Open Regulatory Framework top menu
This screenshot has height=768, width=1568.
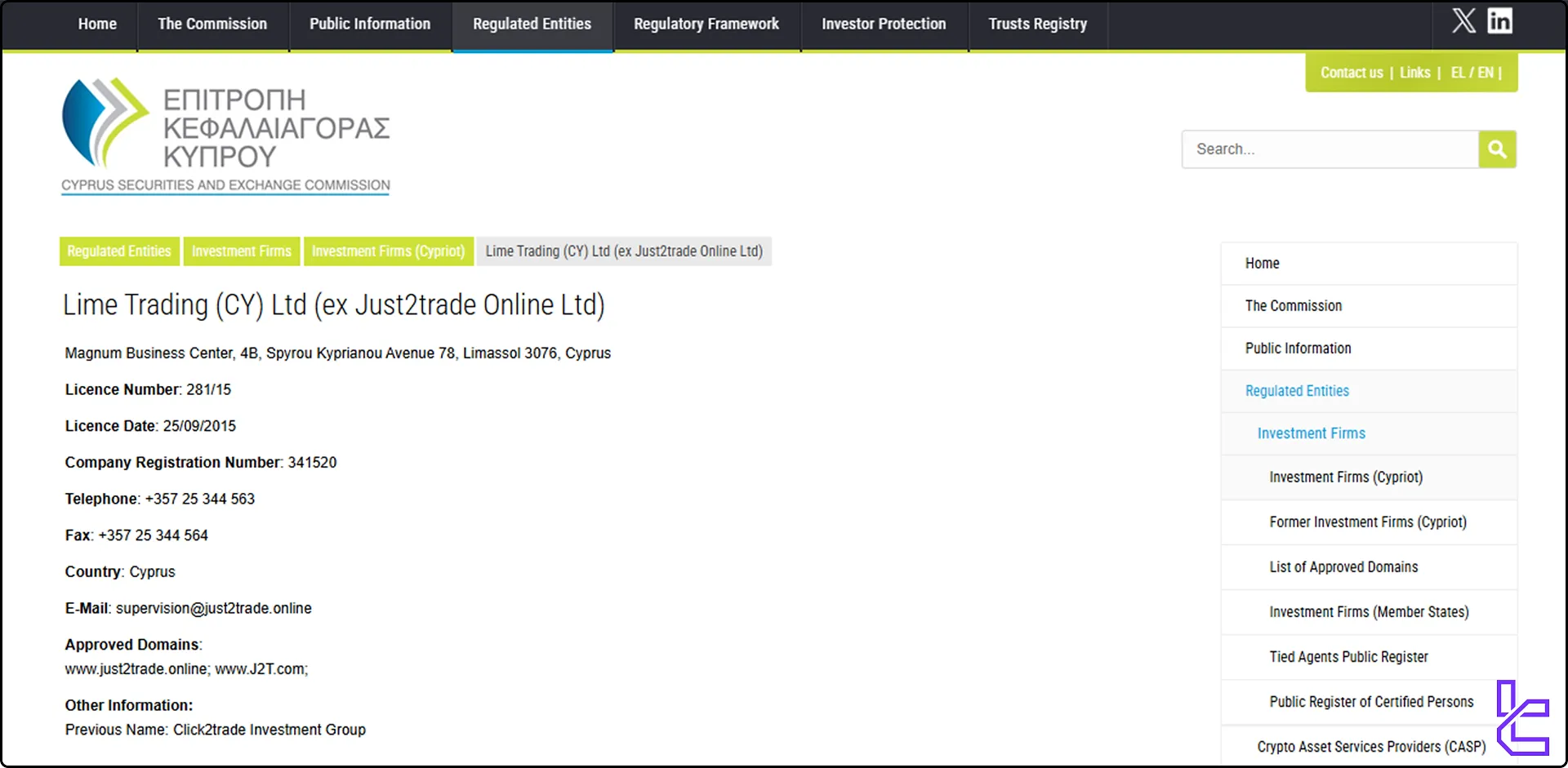click(x=706, y=24)
